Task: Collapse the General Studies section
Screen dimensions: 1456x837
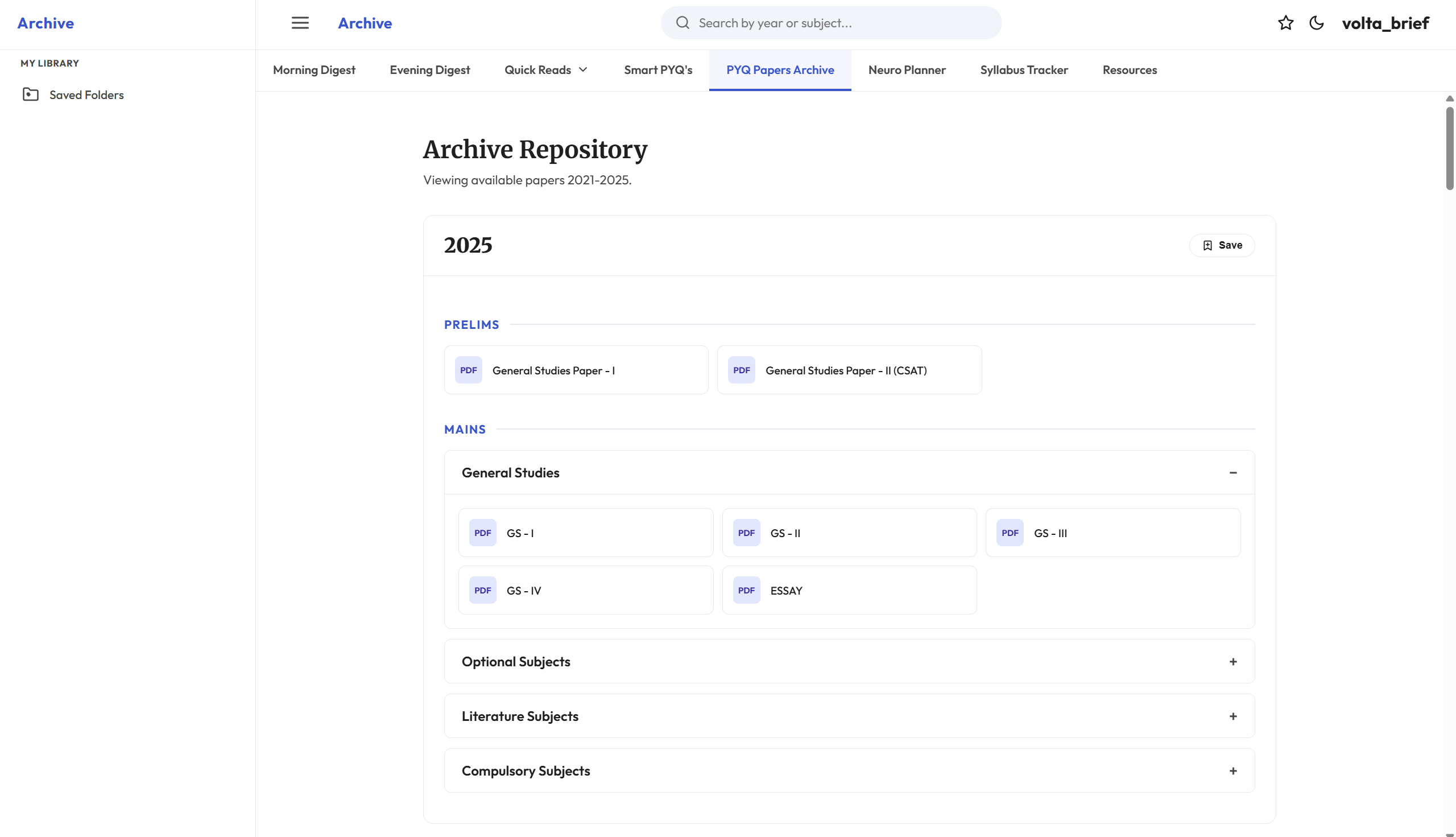Action: 1234,472
